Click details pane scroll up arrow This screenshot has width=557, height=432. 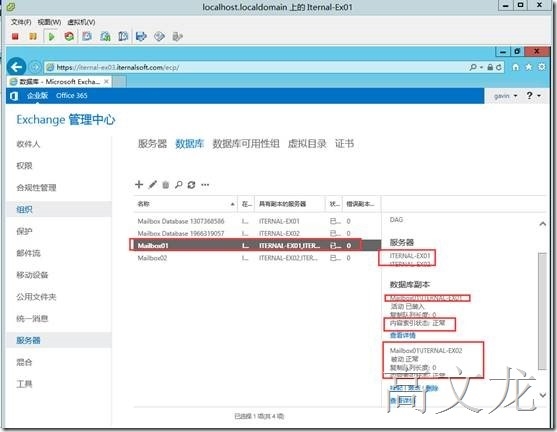pos(542,224)
